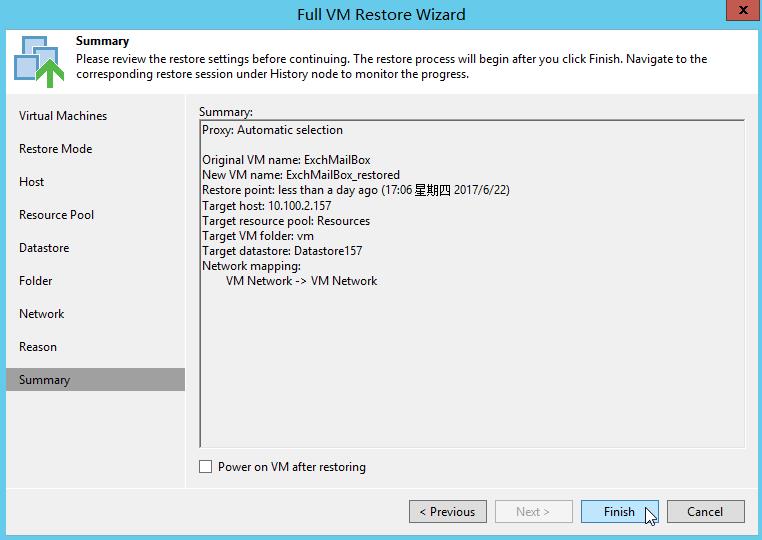Click 'Target VM folder: vm' line
Viewport: 762px width, 540px height.
pyautogui.click(x=258, y=236)
